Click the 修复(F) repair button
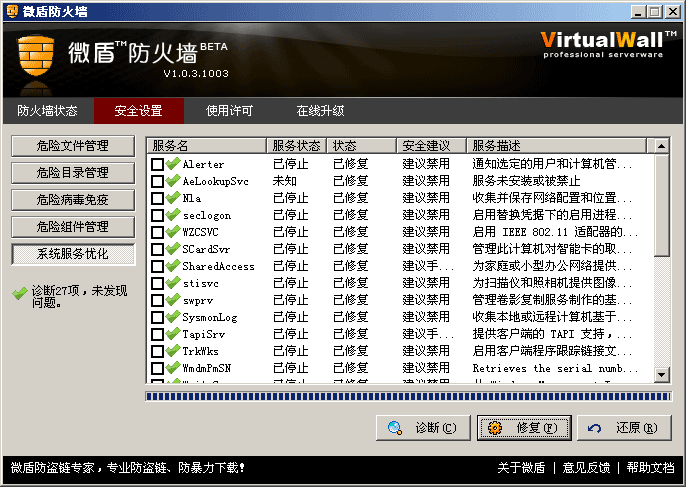686x487 pixels. coord(524,428)
